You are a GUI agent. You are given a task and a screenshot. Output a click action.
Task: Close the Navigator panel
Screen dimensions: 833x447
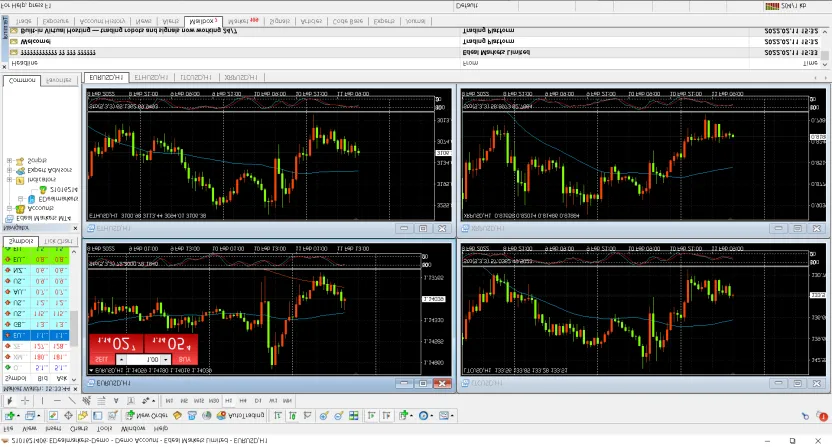75,228
